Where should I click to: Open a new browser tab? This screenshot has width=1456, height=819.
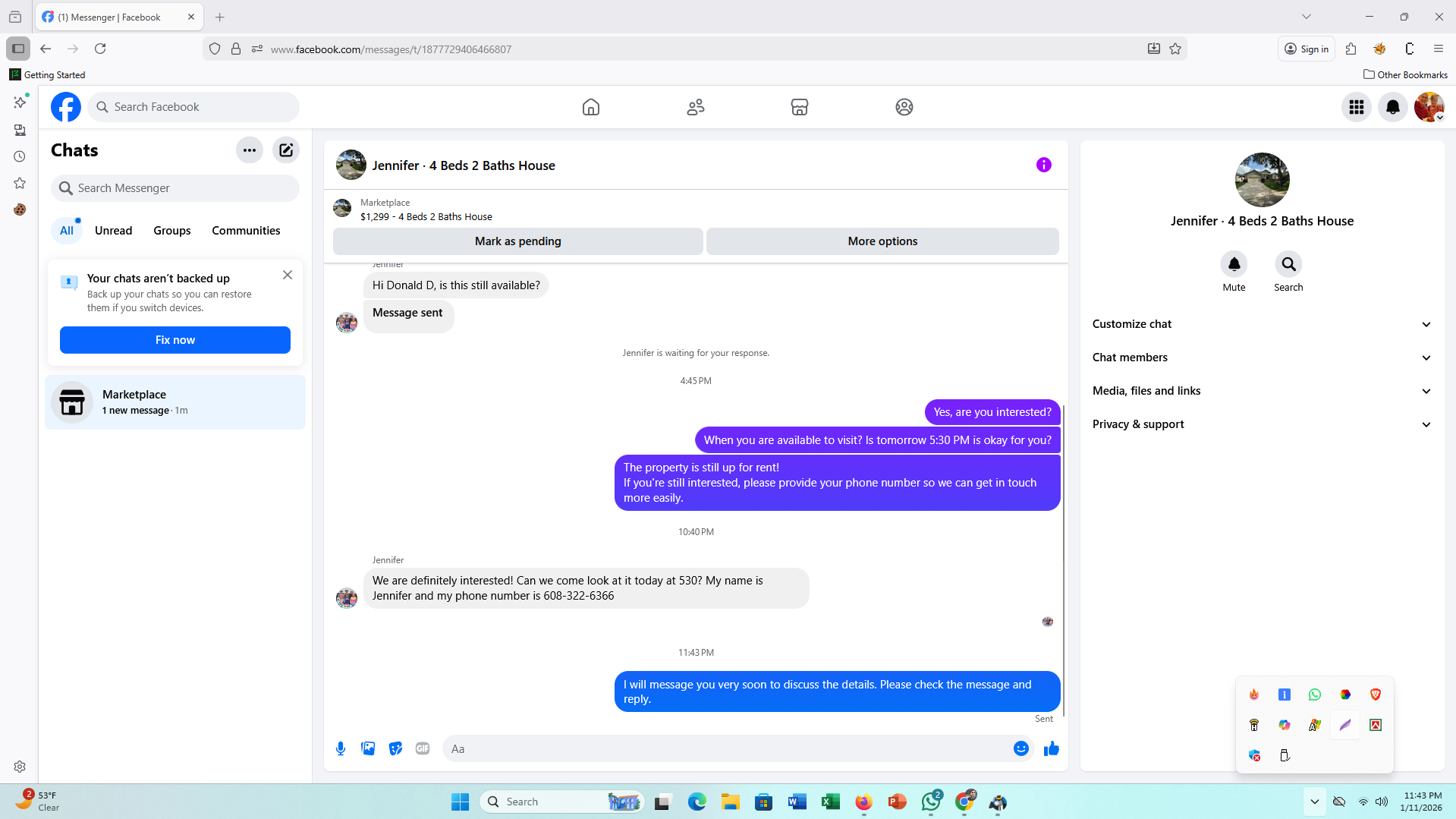pyautogui.click(x=220, y=17)
